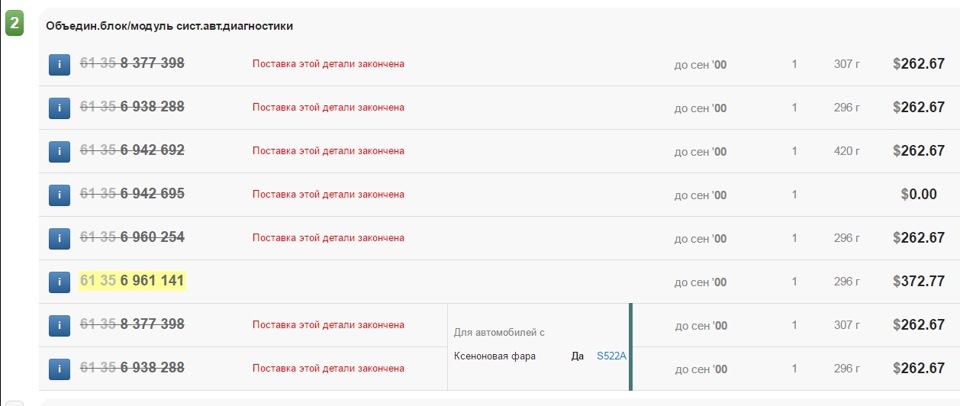Show info for bottom 6 938 288 row
Screen dimensions: 960x406
[59, 369]
